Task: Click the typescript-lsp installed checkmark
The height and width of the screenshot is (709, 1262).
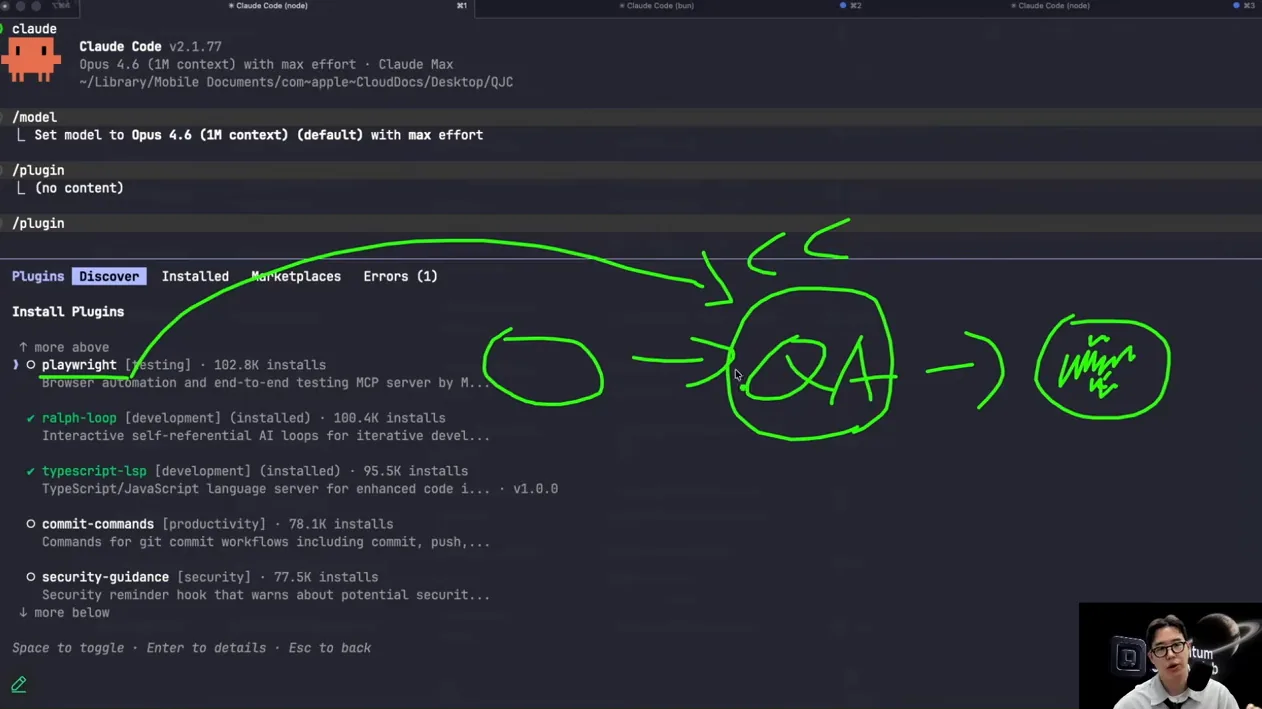Action: [31, 471]
